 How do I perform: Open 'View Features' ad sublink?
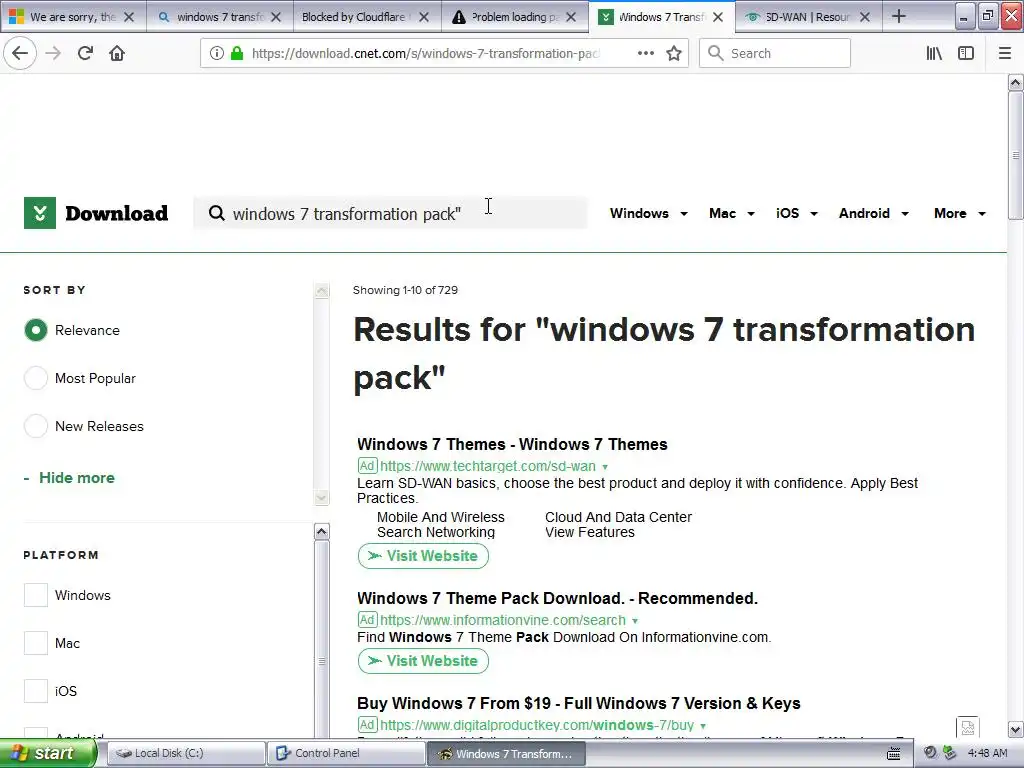(x=590, y=532)
